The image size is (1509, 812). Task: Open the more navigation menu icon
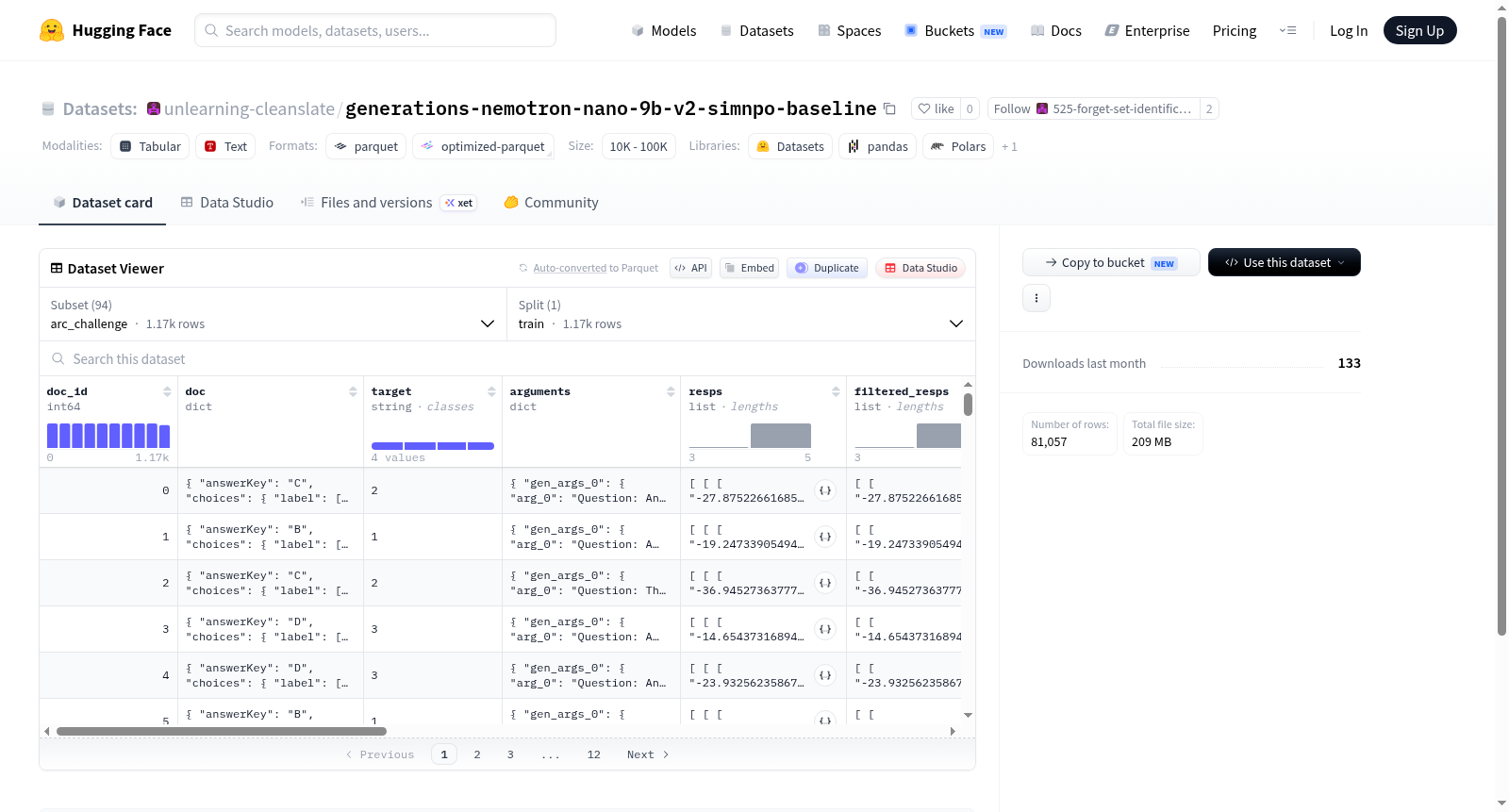[1287, 30]
